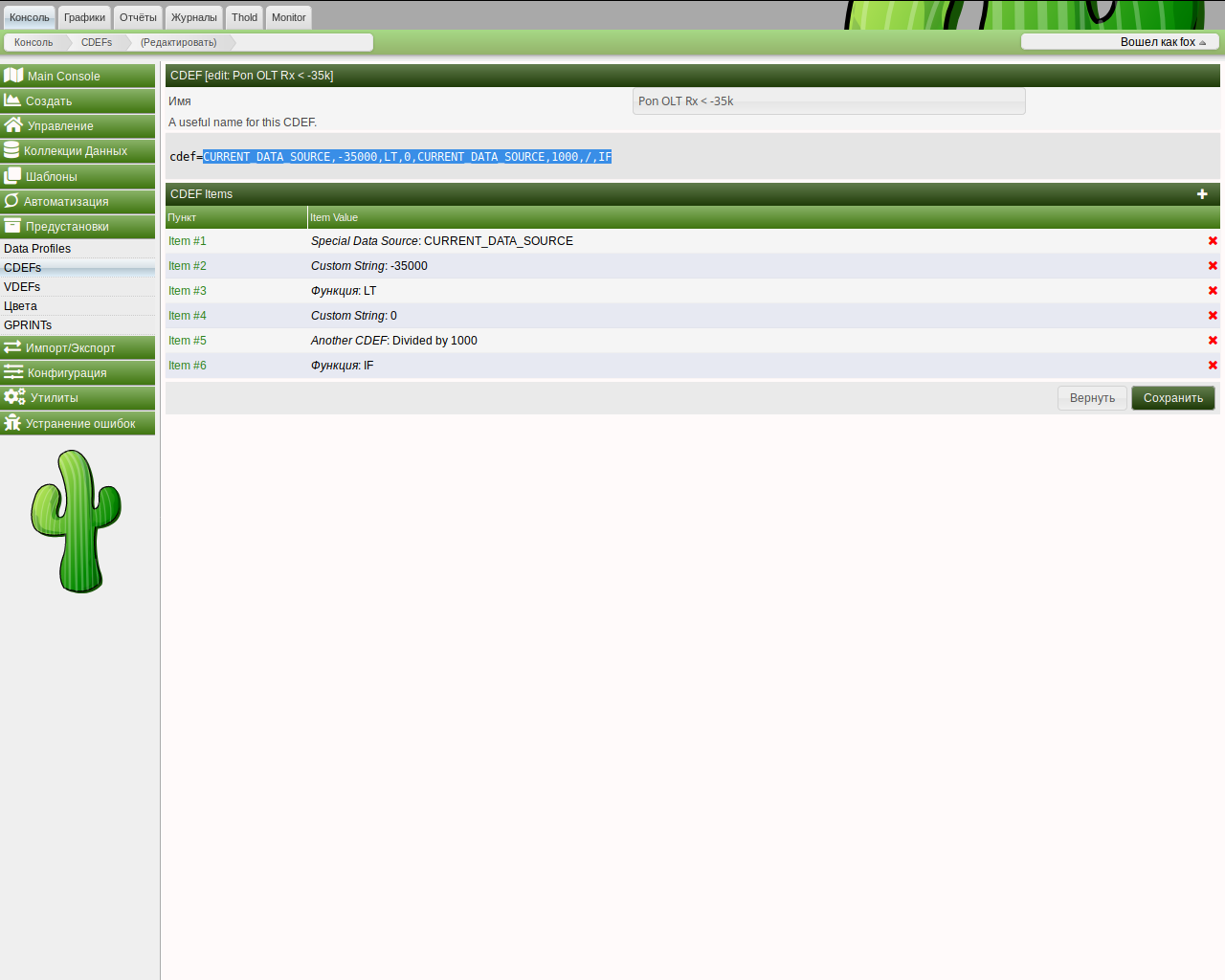
Task: Click the Имя name input field
Action: click(x=829, y=101)
